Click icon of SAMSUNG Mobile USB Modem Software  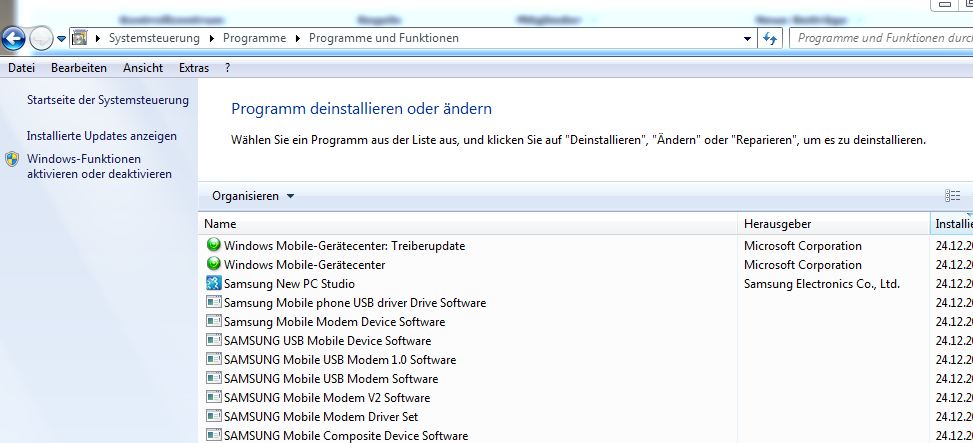(213, 378)
